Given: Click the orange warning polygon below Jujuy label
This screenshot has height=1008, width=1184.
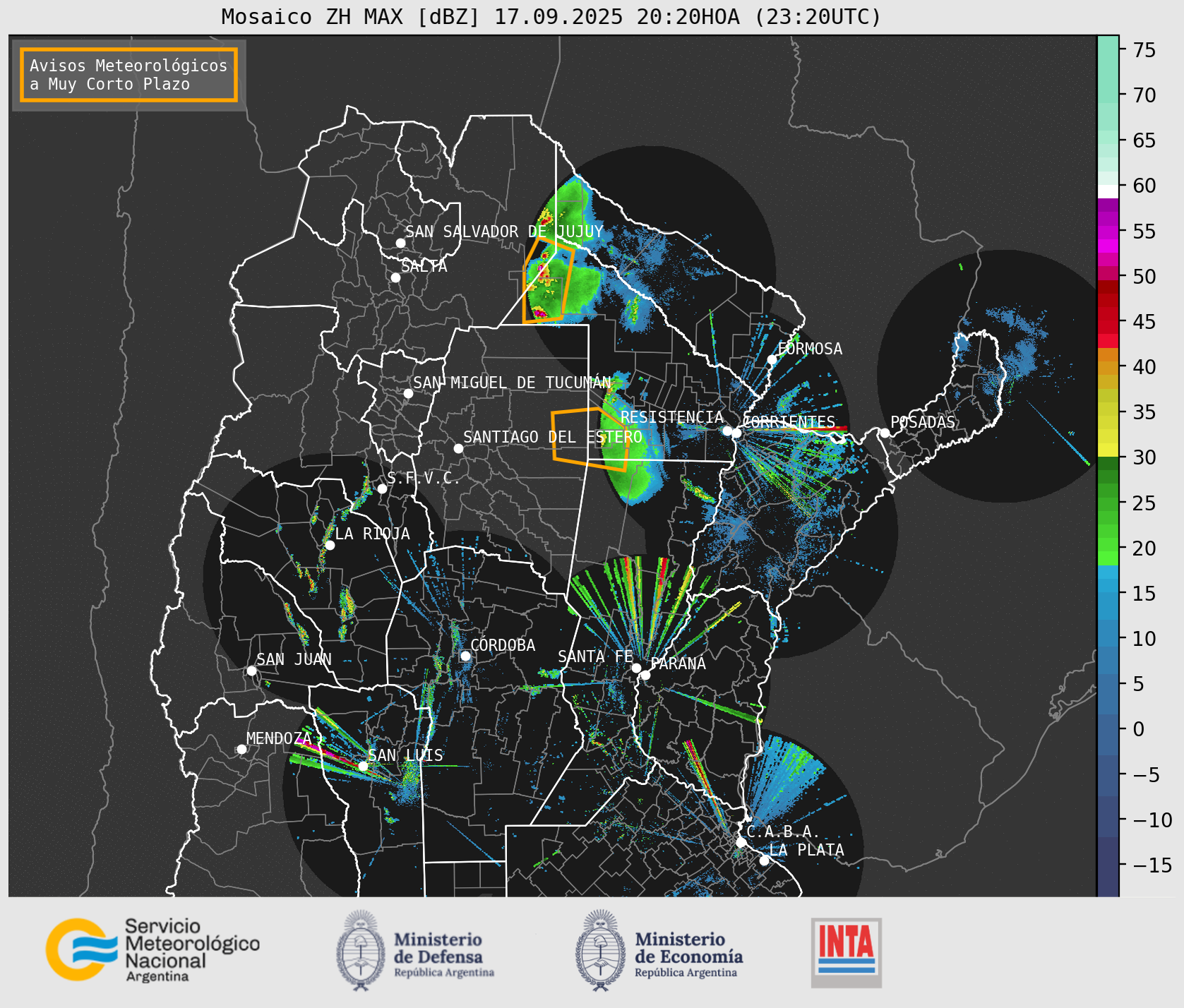Looking at the screenshot, I should point(548,281).
